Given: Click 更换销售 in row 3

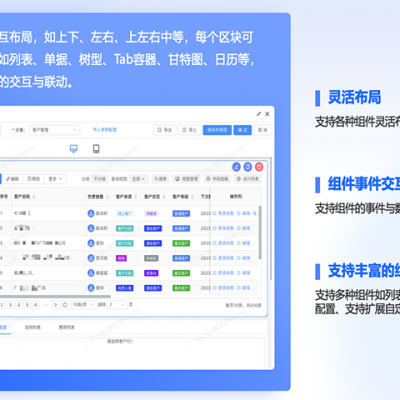Looking at the screenshot, I should [224, 243].
